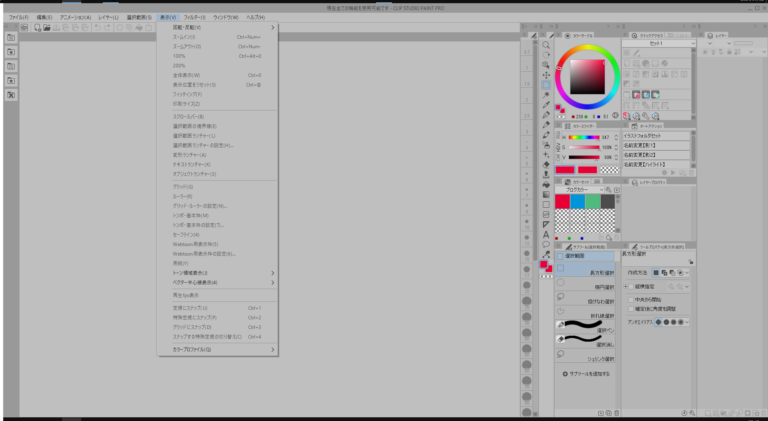The width and height of the screenshot is (768, 421).
Task: Select the Text (A) tool
Action: tap(546, 233)
